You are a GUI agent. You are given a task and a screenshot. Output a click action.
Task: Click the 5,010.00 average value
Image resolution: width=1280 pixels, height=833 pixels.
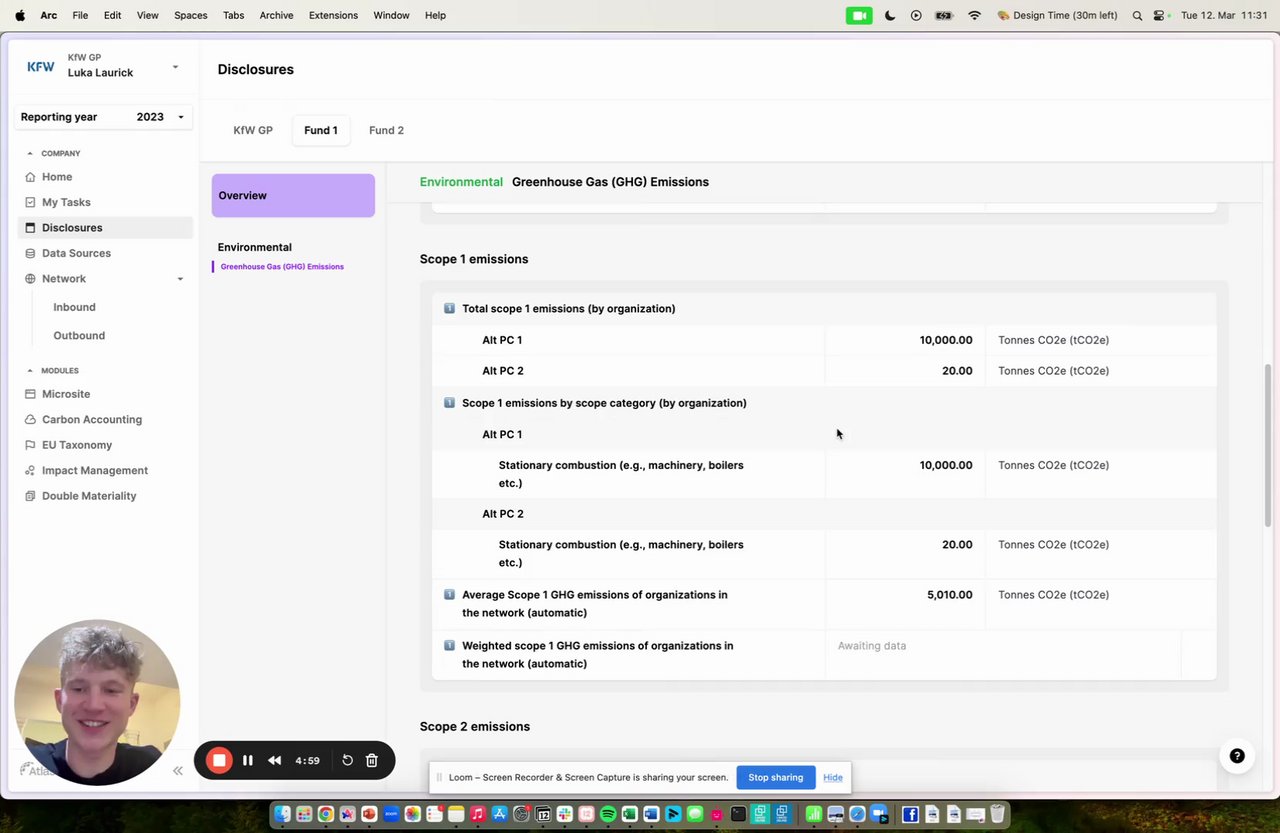(x=949, y=595)
